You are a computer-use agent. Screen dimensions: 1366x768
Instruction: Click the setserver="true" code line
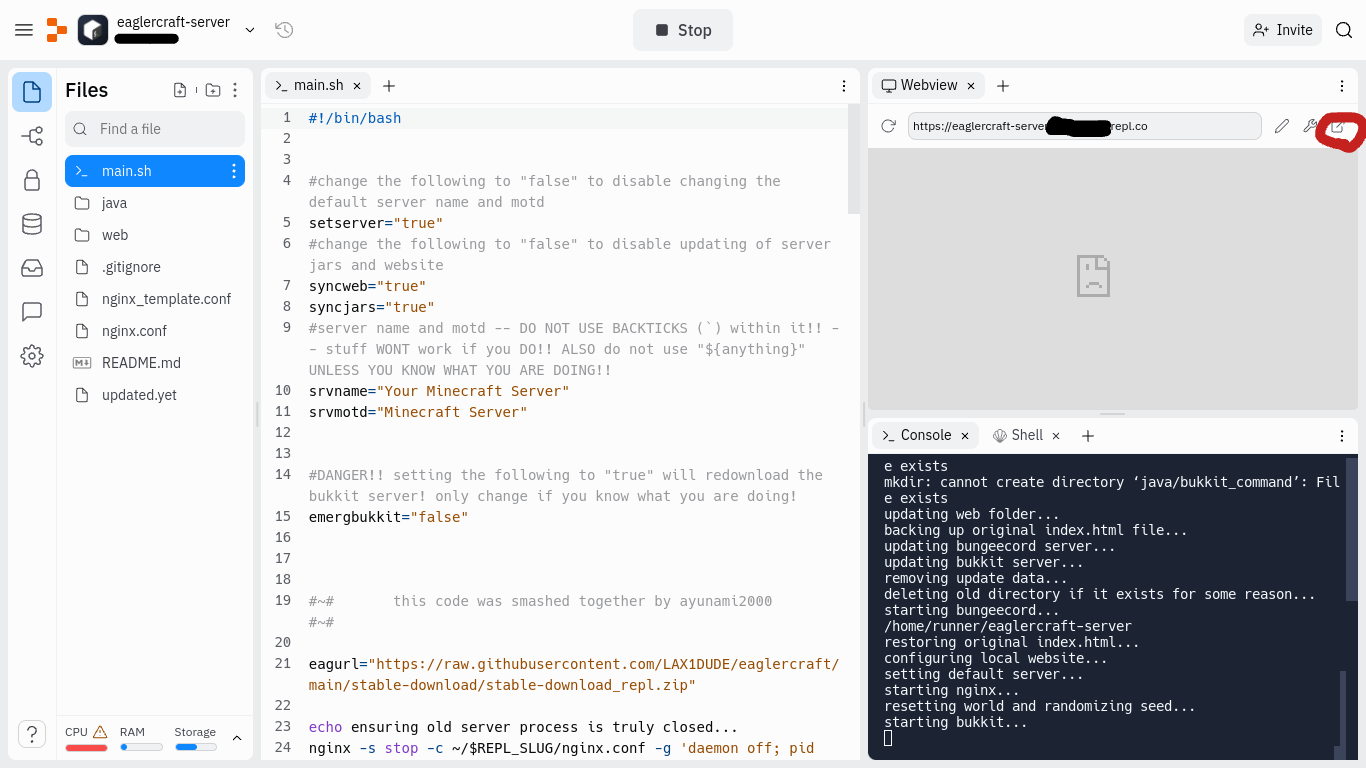pyautogui.click(x=375, y=223)
